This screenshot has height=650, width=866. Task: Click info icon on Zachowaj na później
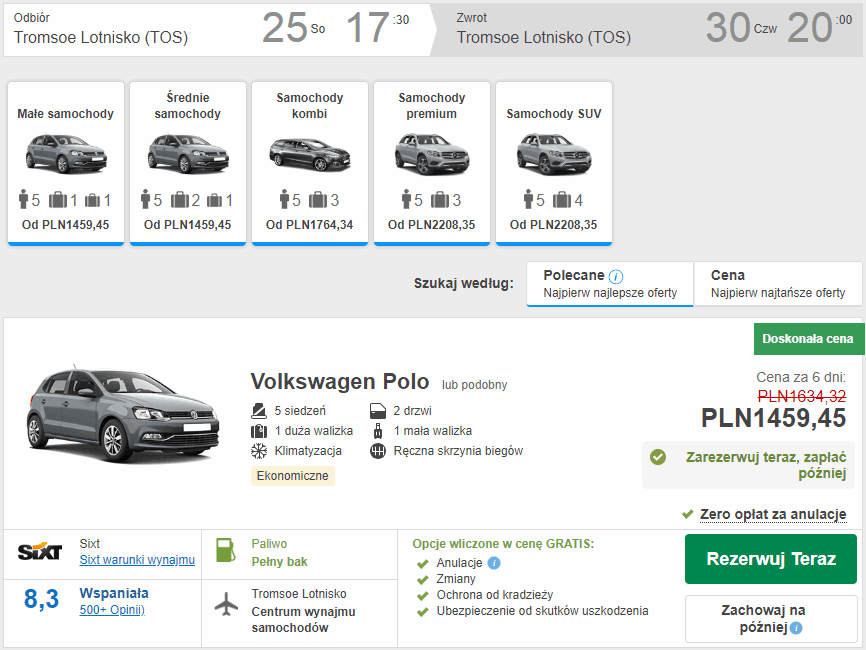coord(796,628)
